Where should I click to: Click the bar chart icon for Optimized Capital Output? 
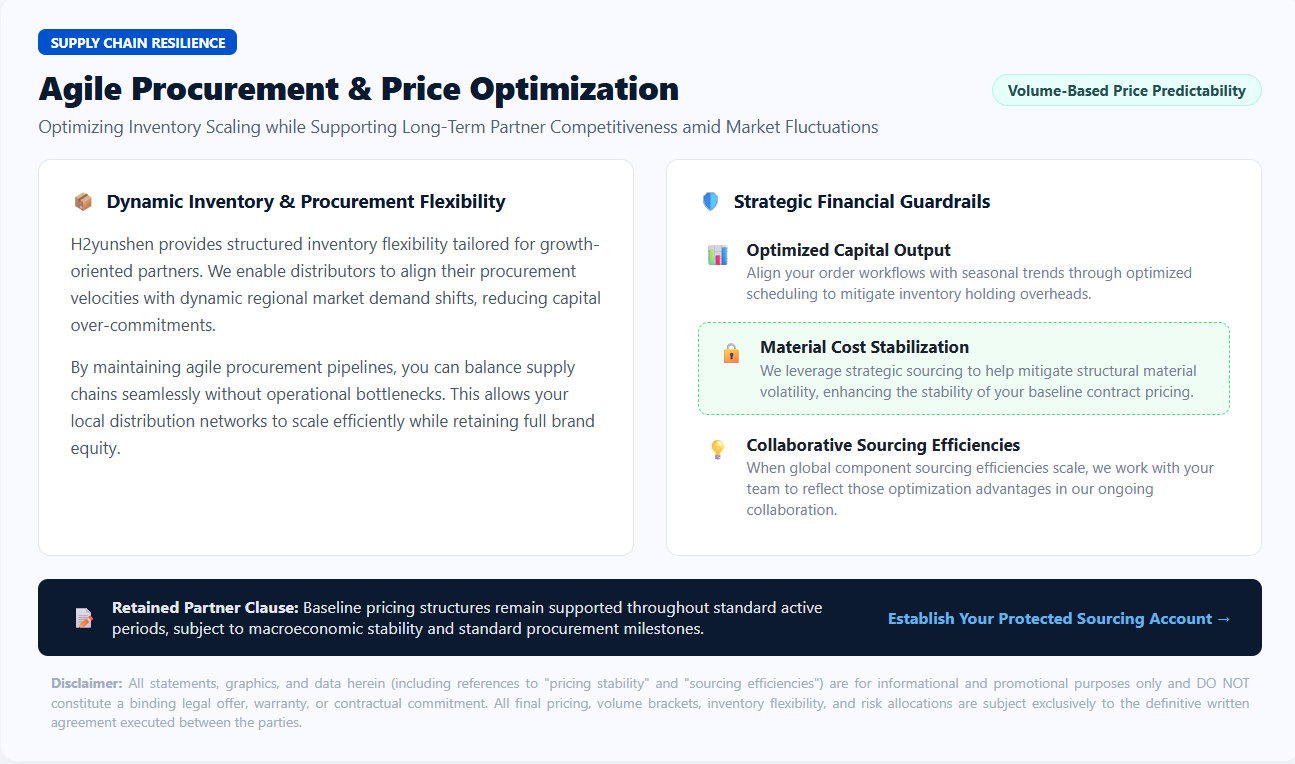[717, 255]
